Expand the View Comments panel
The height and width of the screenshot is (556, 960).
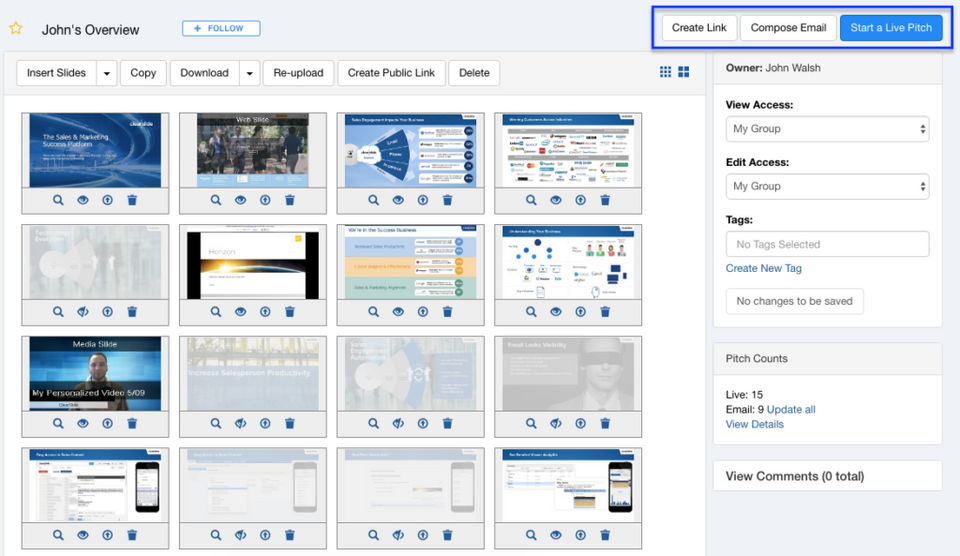tap(795, 476)
